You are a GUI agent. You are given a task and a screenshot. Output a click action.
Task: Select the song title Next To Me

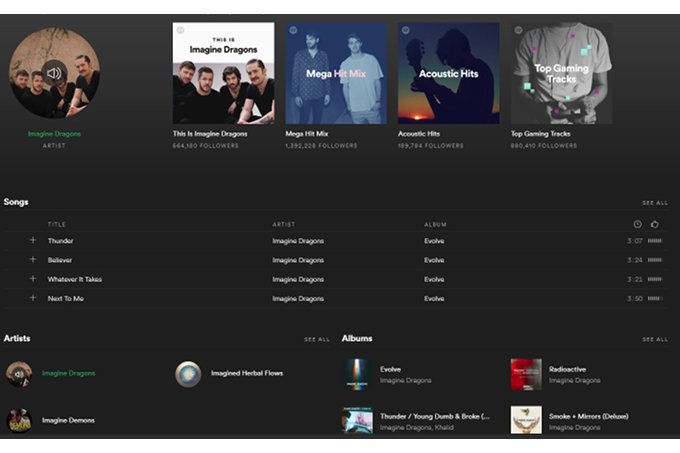[65, 299]
